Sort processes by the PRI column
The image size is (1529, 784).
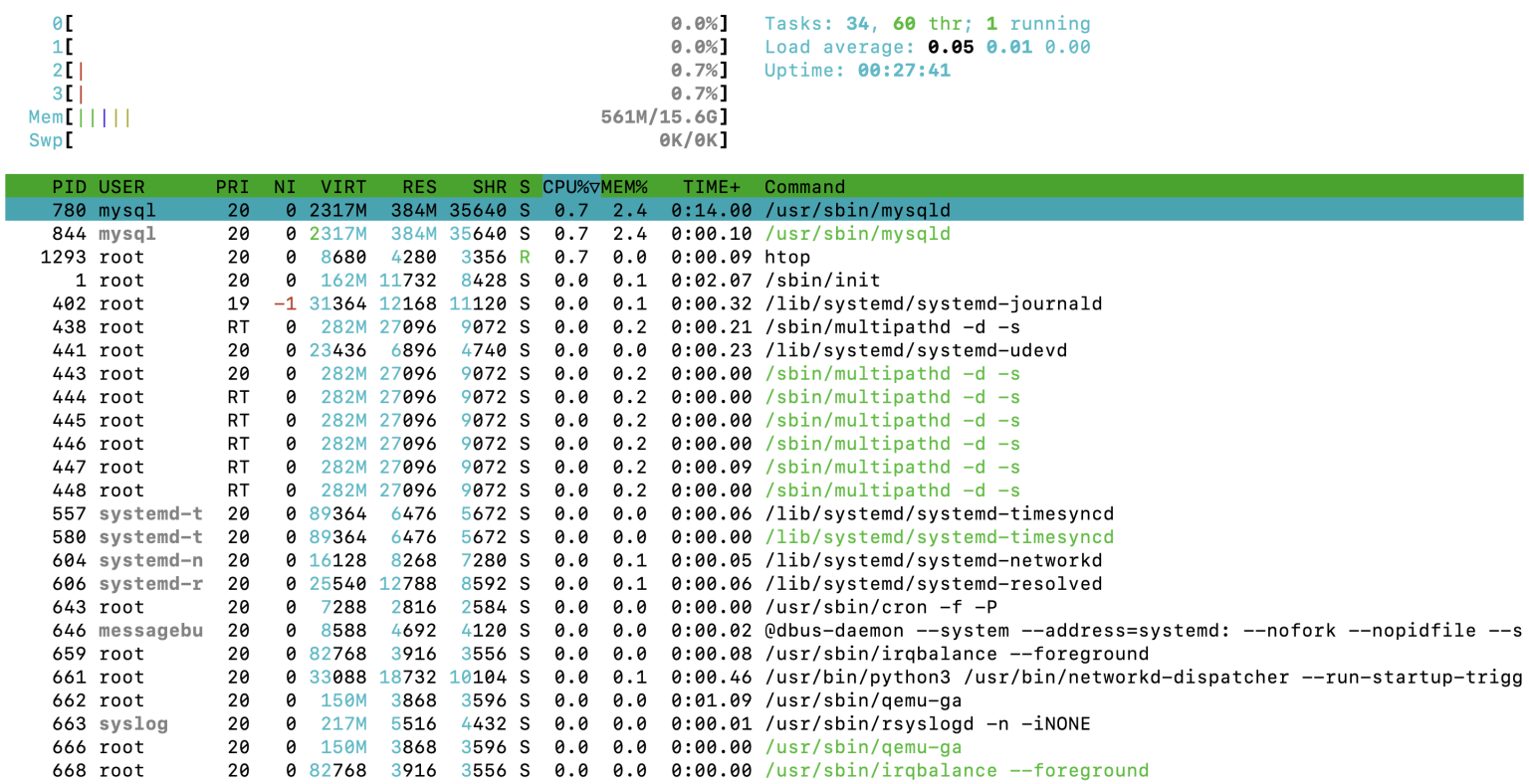click(x=230, y=187)
